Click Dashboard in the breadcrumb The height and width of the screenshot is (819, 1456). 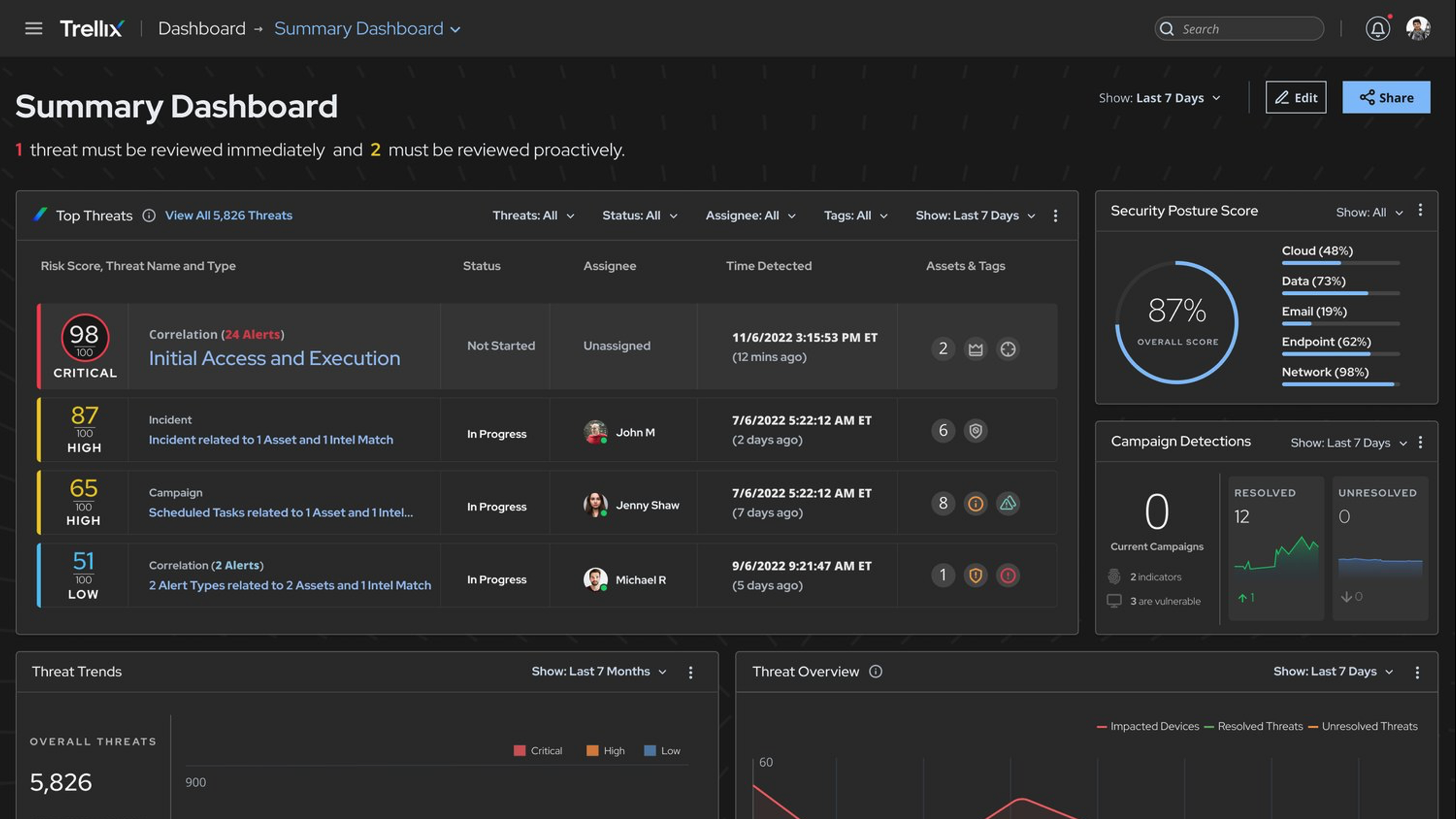(202, 29)
